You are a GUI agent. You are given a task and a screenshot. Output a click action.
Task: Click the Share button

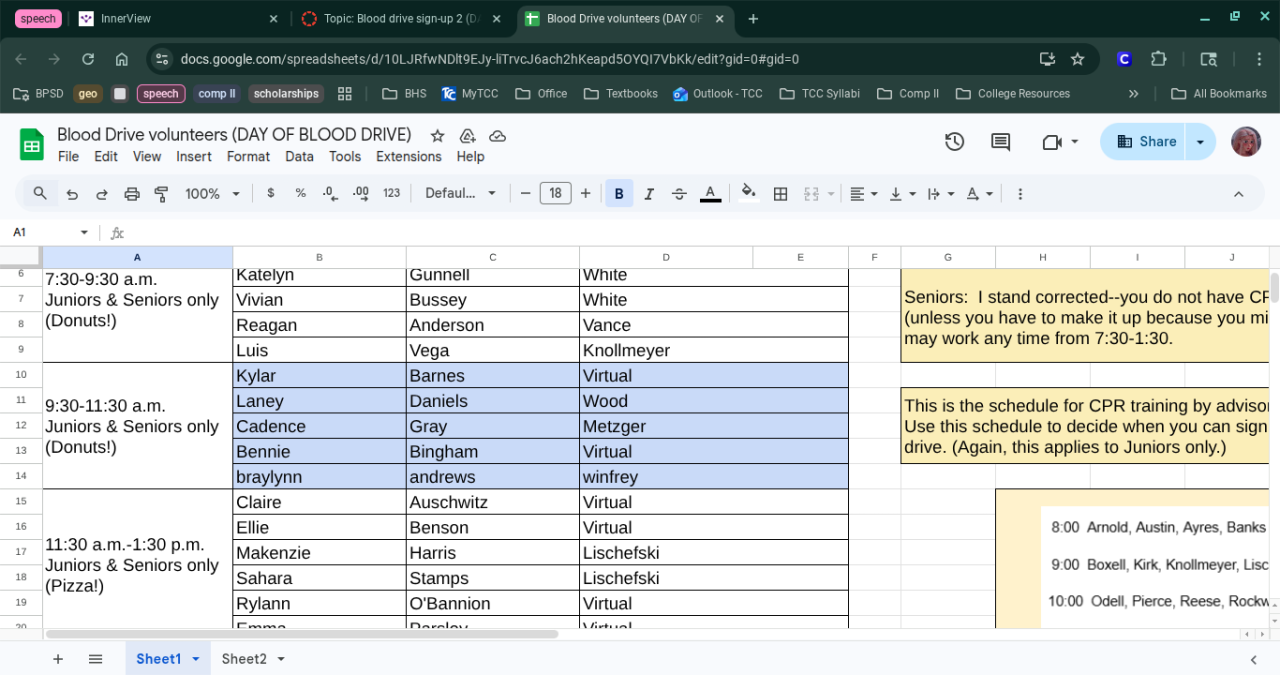[x=1146, y=142]
